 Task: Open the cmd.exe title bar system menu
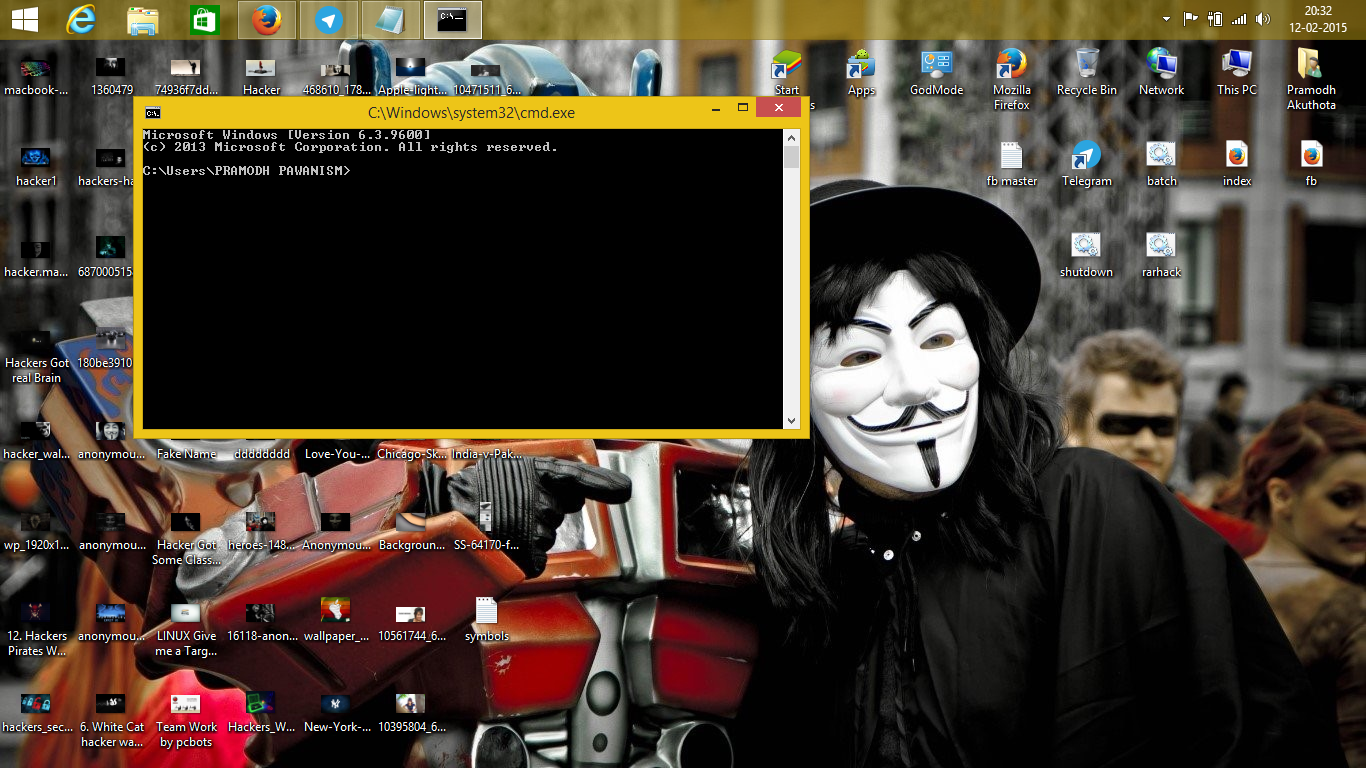pos(152,113)
